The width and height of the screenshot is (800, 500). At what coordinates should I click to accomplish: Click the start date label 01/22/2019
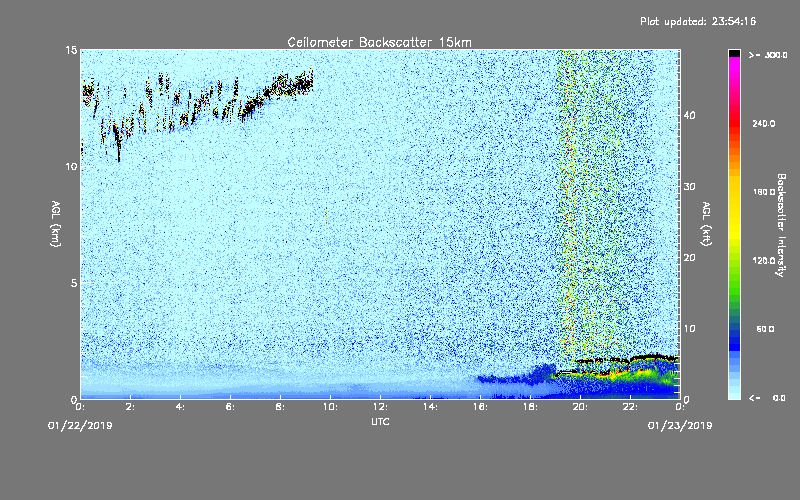(80, 426)
